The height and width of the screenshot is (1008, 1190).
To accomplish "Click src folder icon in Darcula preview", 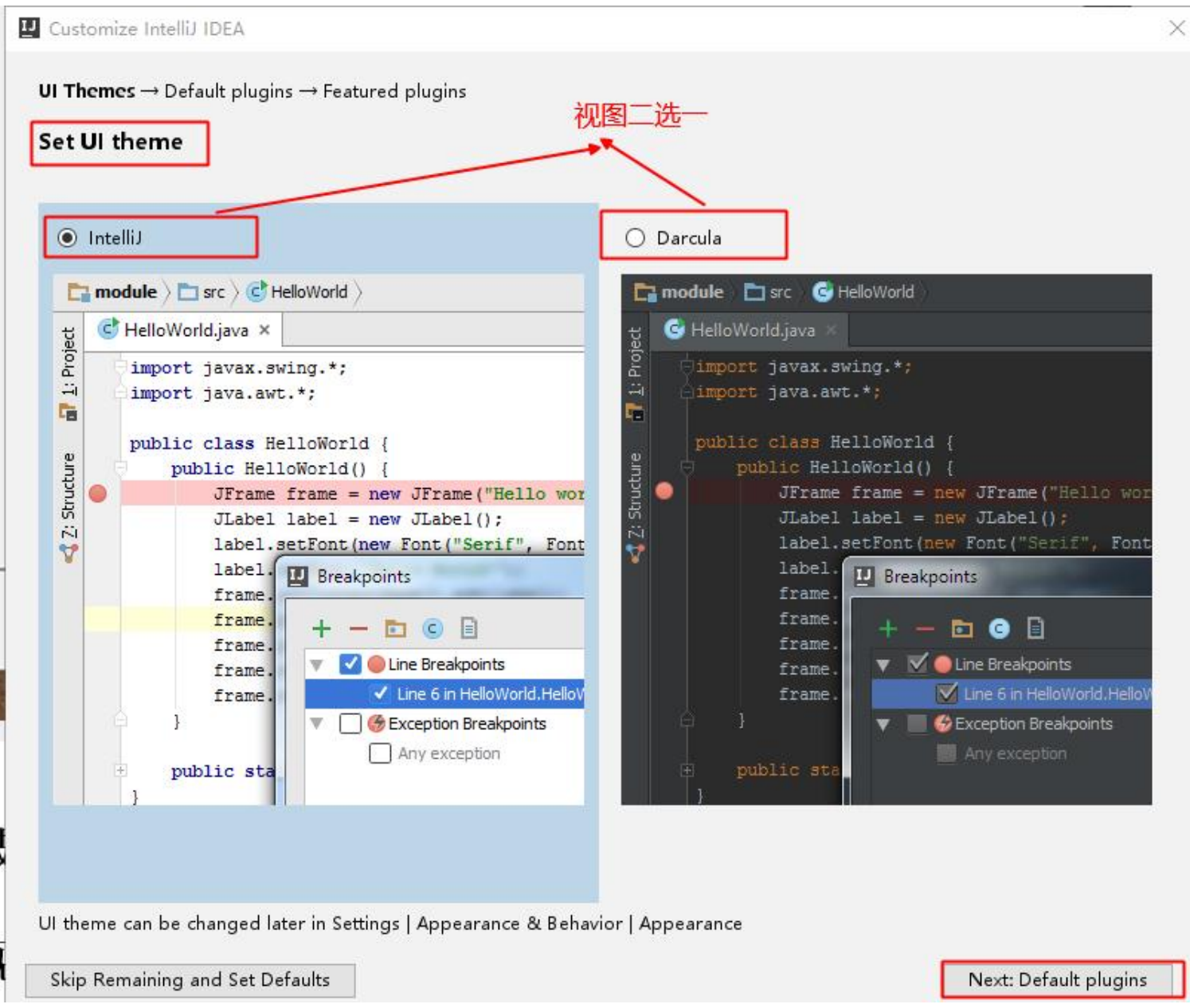I will [754, 292].
